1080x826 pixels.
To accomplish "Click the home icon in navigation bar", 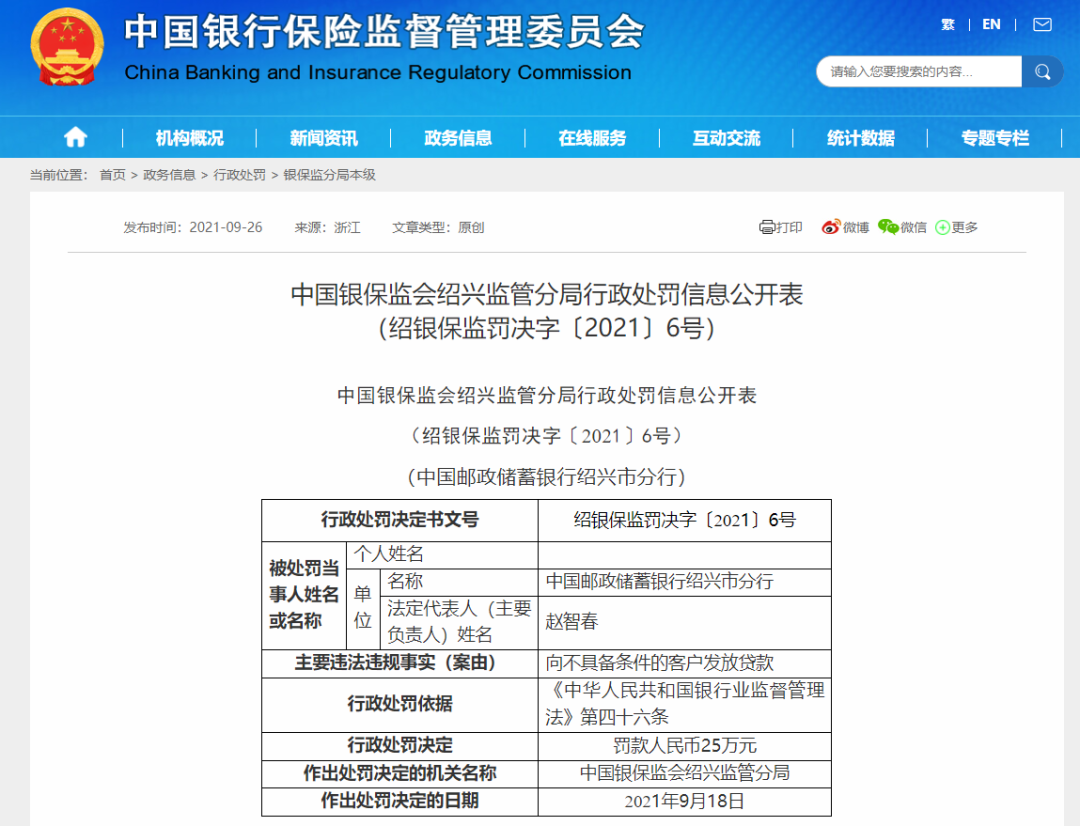I will point(76,138).
